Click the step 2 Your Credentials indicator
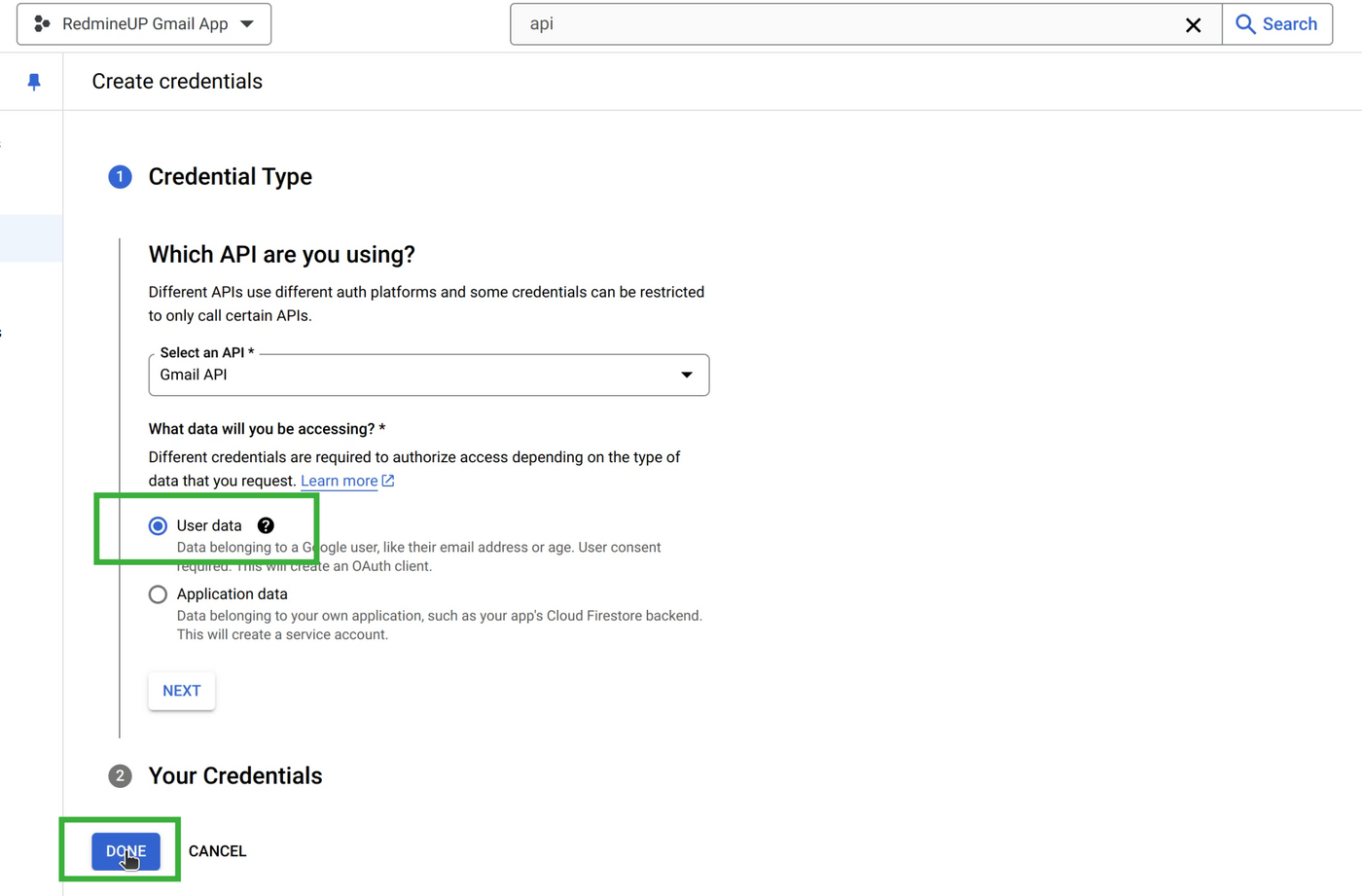The image size is (1362, 896). tap(120, 775)
